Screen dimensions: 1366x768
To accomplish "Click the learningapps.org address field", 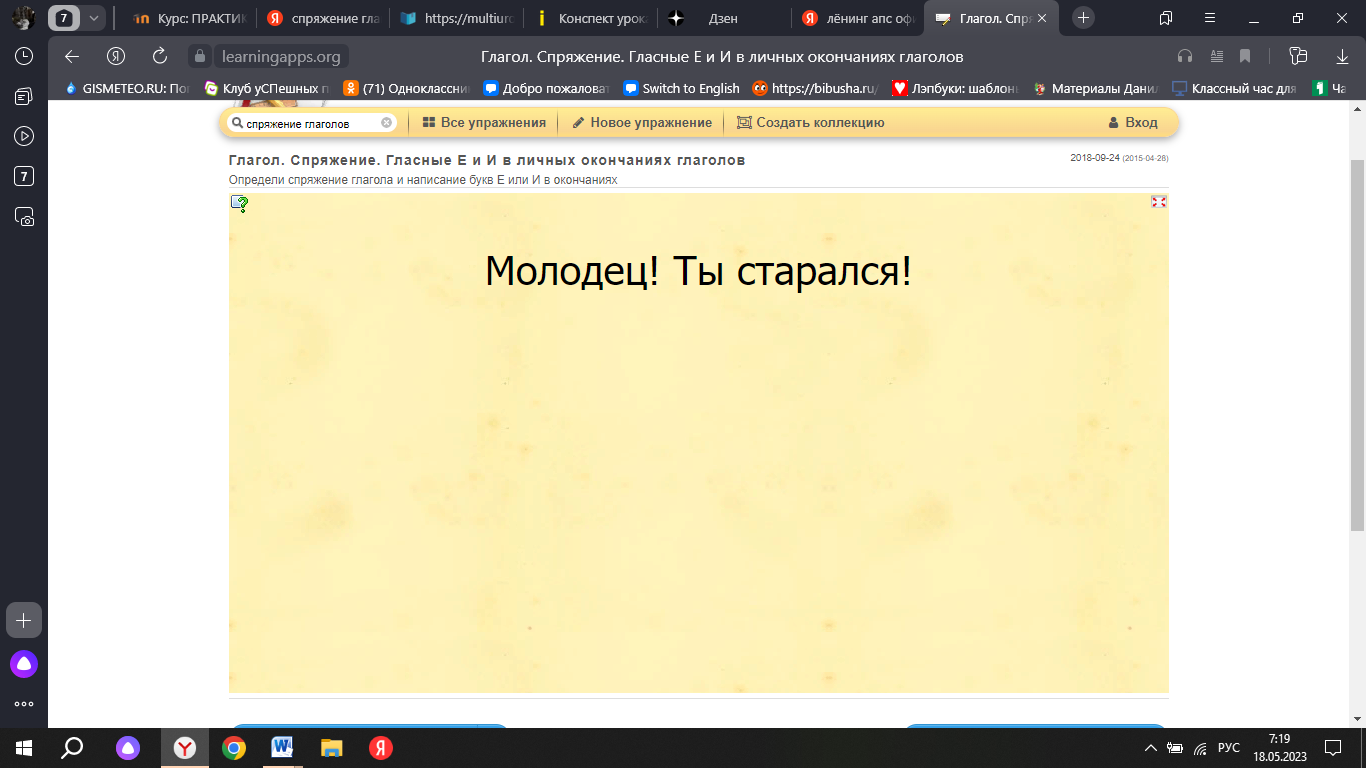I will [279, 57].
